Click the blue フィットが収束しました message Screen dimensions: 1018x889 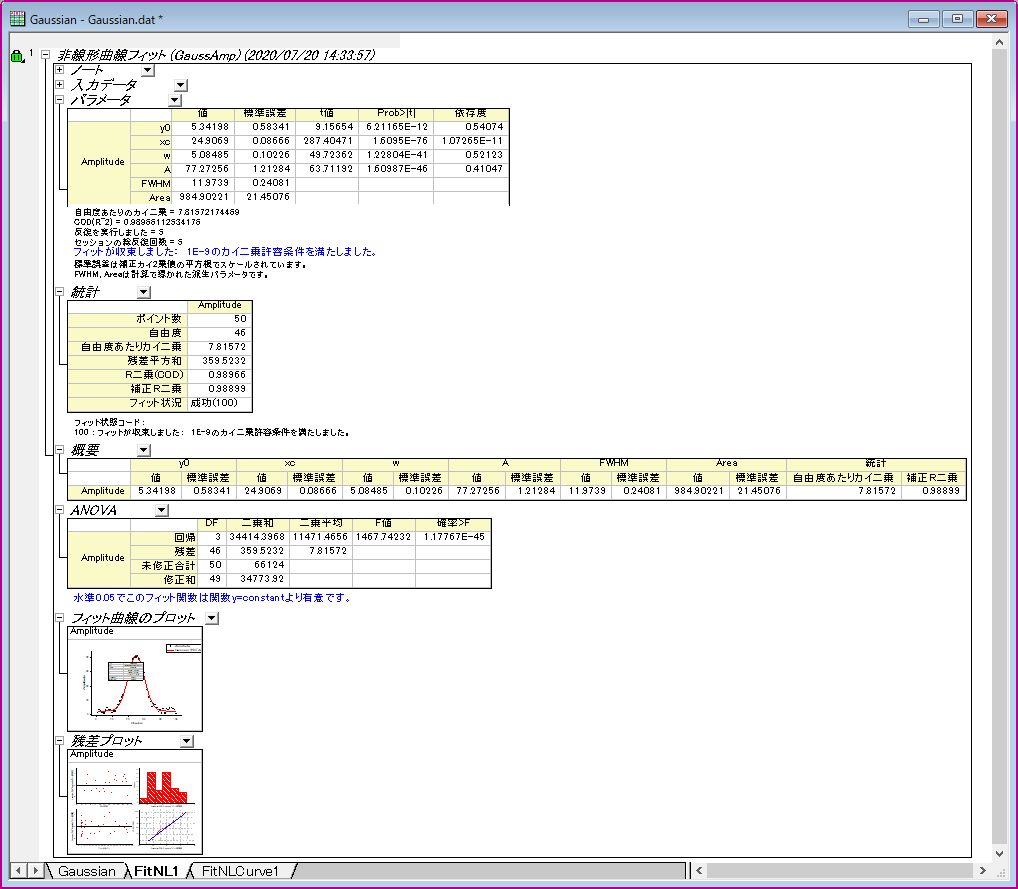coord(225,252)
